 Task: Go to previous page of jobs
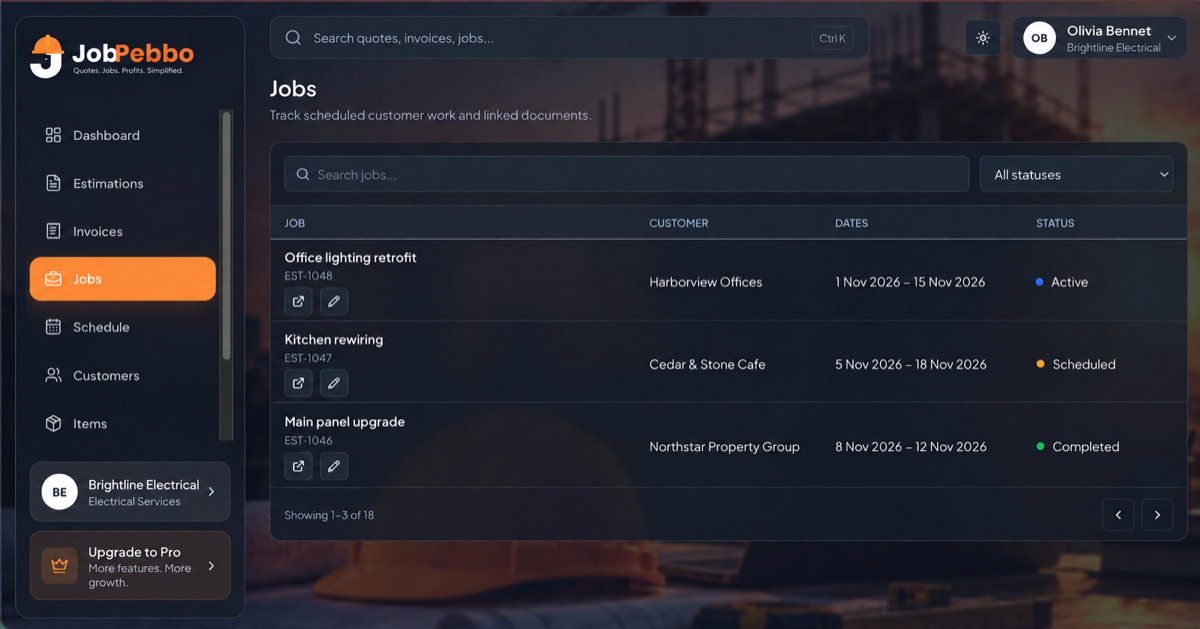point(1118,515)
